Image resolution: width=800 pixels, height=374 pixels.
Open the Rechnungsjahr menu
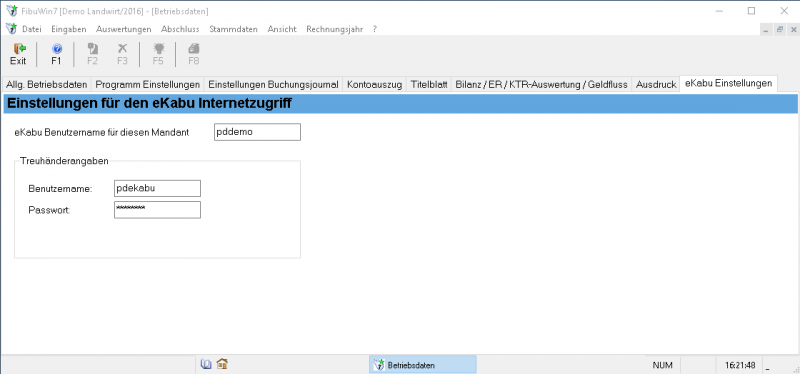tap(335, 29)
